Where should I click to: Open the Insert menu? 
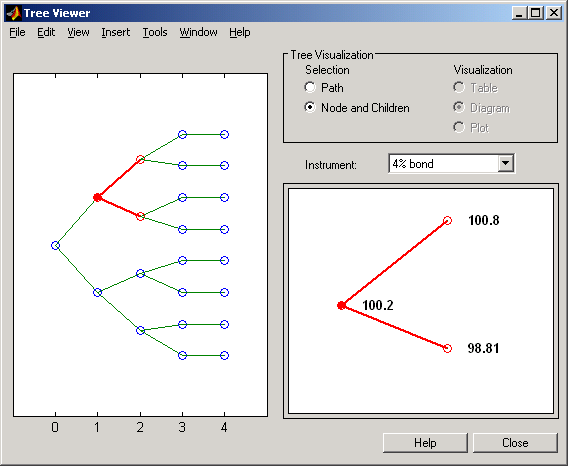(116, 33)
